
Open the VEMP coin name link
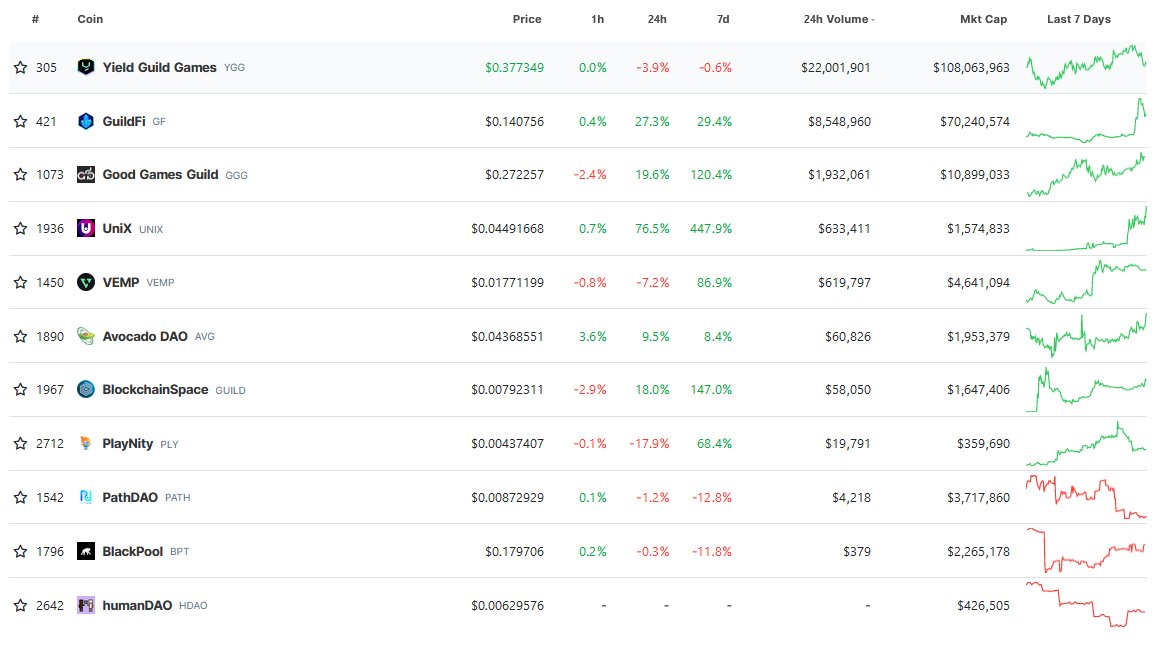click(121, 282)
